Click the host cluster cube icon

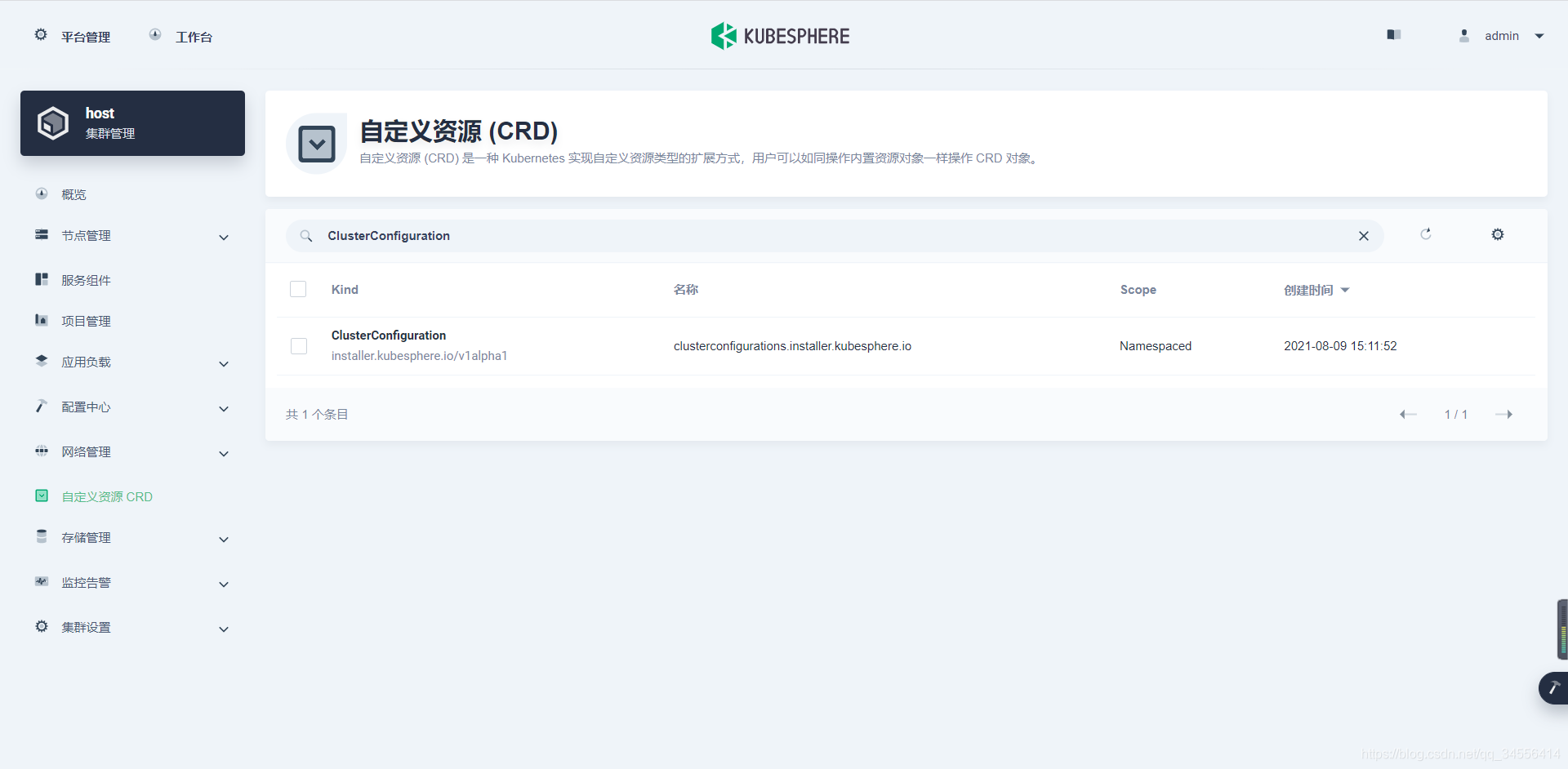click(53, 123)
